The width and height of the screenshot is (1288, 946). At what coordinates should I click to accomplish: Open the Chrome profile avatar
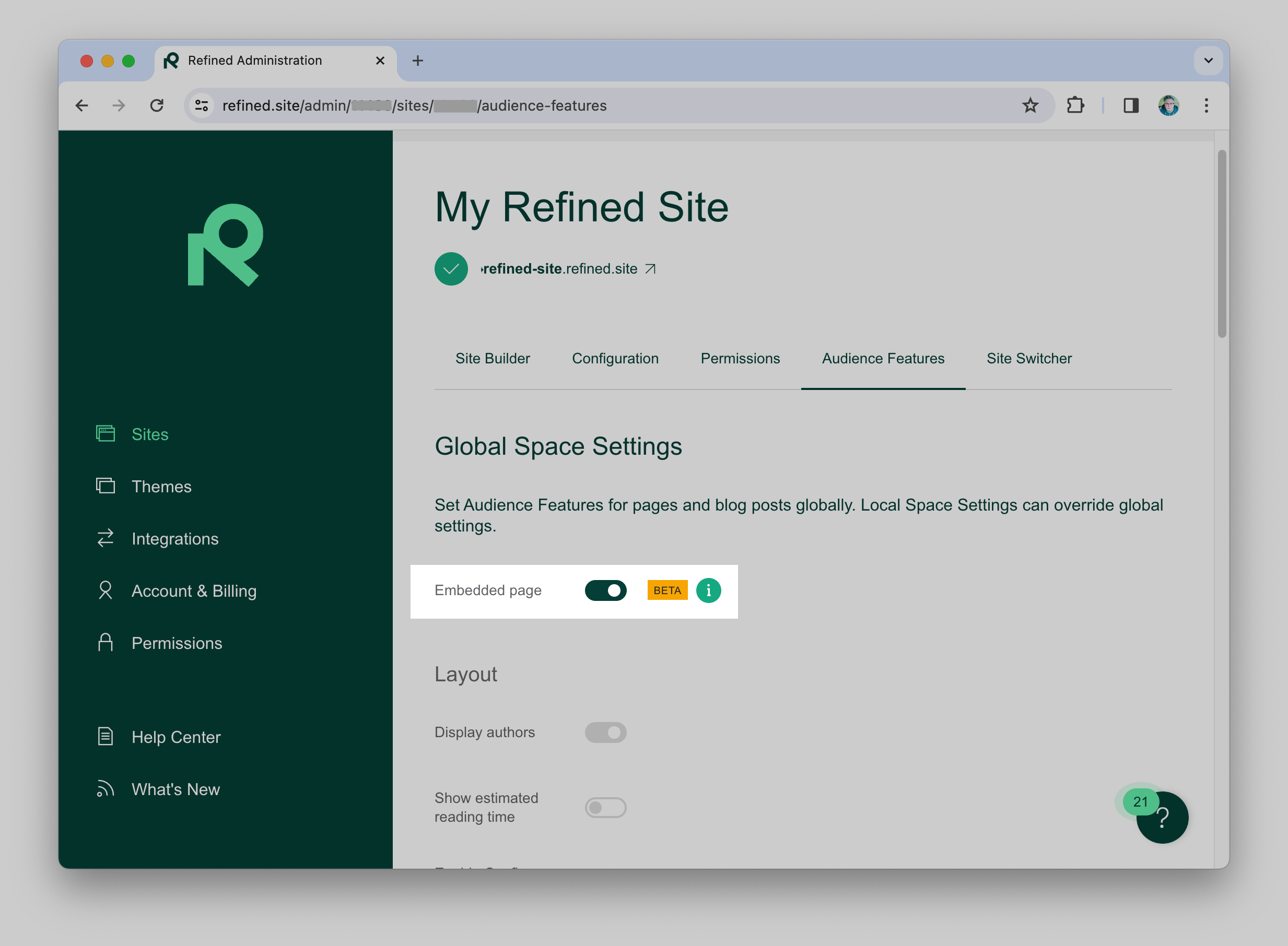1168,105
